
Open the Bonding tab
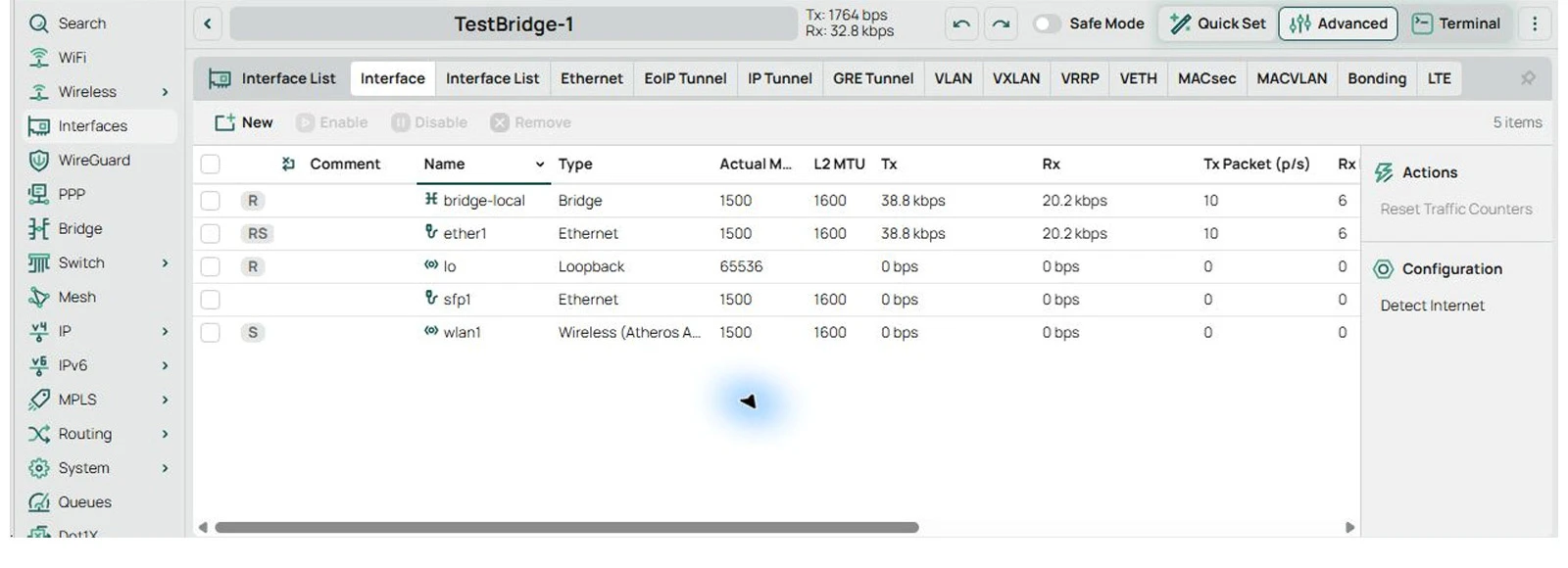[x=1376, y=78]
